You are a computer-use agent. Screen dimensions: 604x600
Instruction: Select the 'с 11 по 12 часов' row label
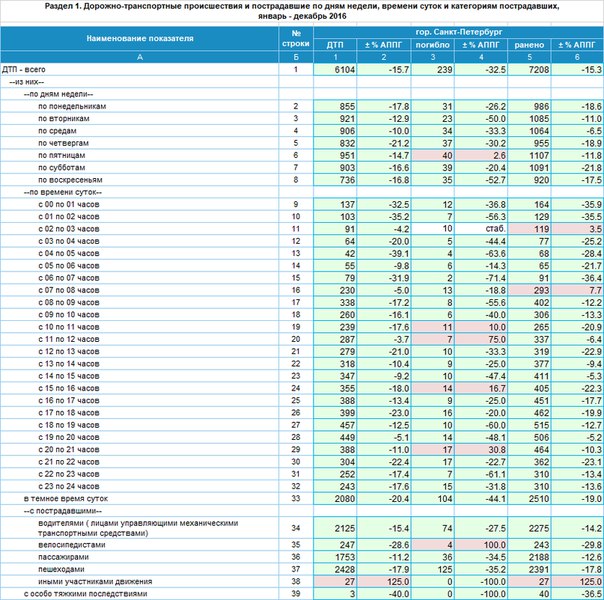[69, 340]
